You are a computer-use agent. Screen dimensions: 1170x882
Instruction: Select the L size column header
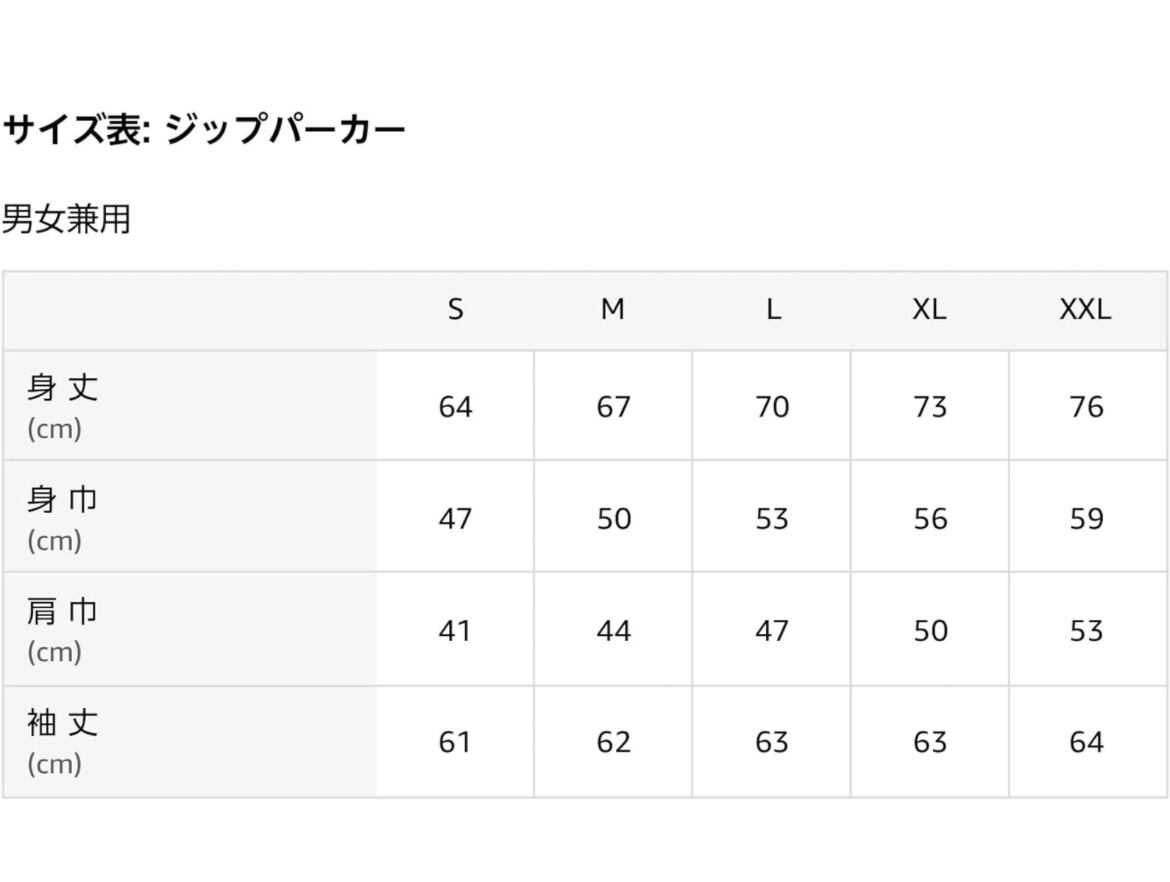point(772,310)
